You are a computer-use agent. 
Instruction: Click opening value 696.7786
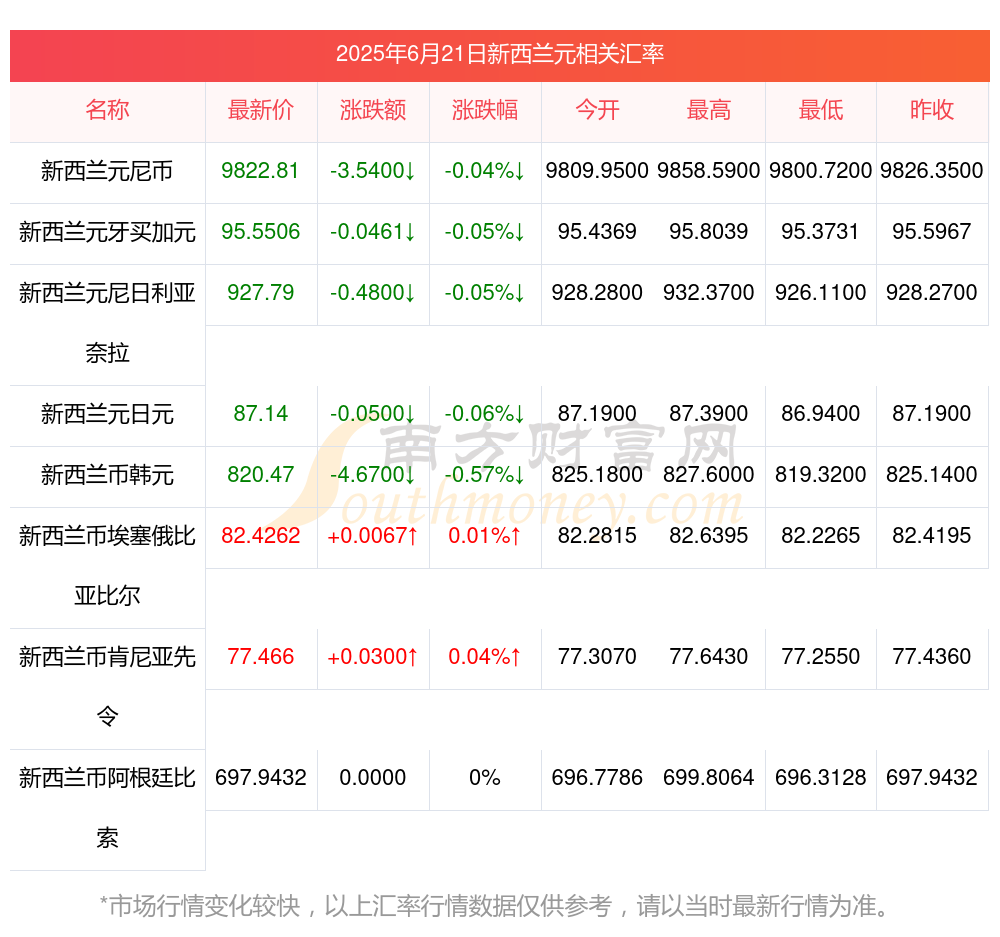[x=597, y=778]
